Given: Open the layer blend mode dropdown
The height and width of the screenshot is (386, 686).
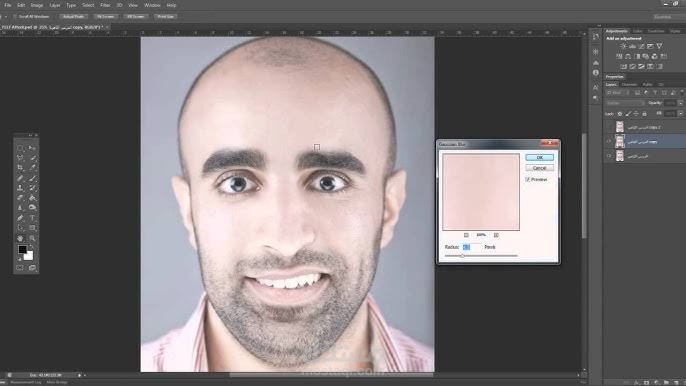Looking at the screenshot, I should tap(625, 103).
